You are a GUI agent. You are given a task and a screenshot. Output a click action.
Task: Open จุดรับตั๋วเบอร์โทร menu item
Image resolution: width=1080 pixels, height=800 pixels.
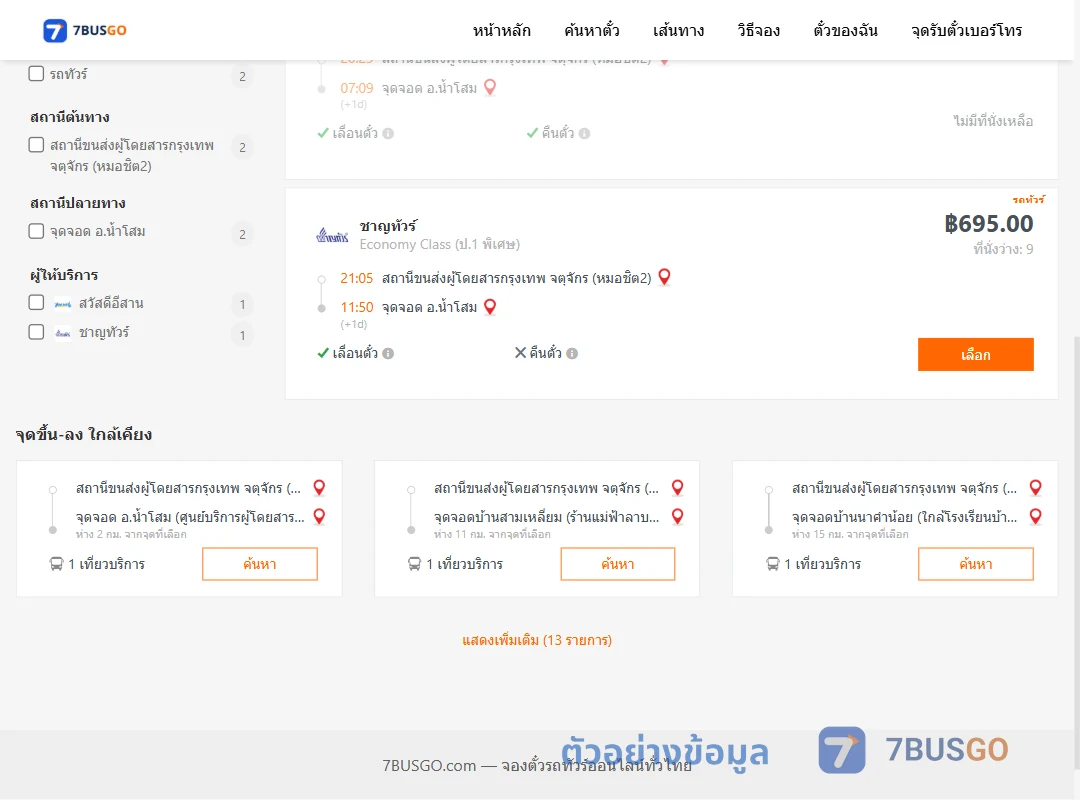pos(966,30)
